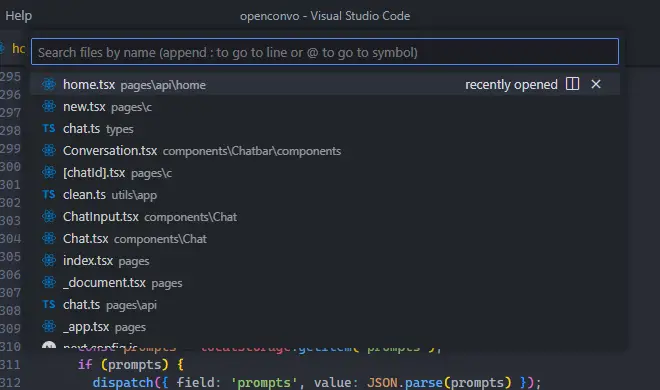This screenshot has width=660, height=390.
Task: Click the React icon beside _document.tsx
Action: tap(49, 282)
